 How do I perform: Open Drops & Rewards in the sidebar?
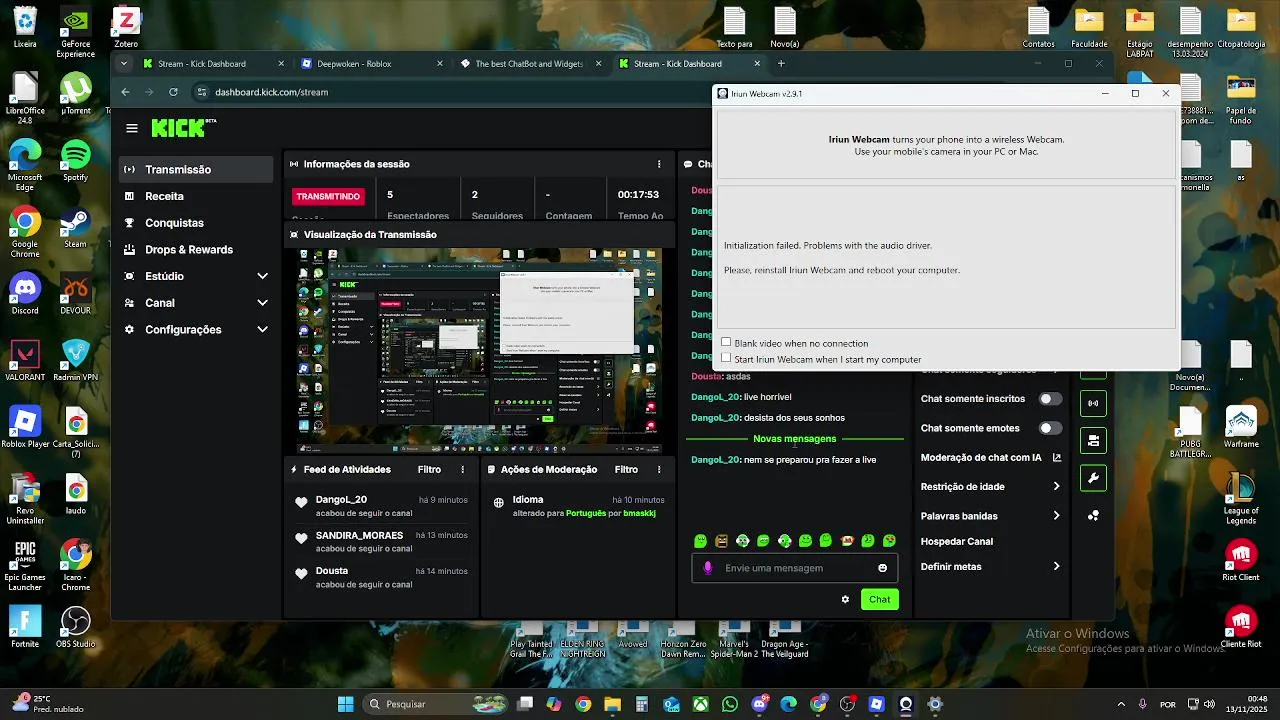[x=195, y=250]
